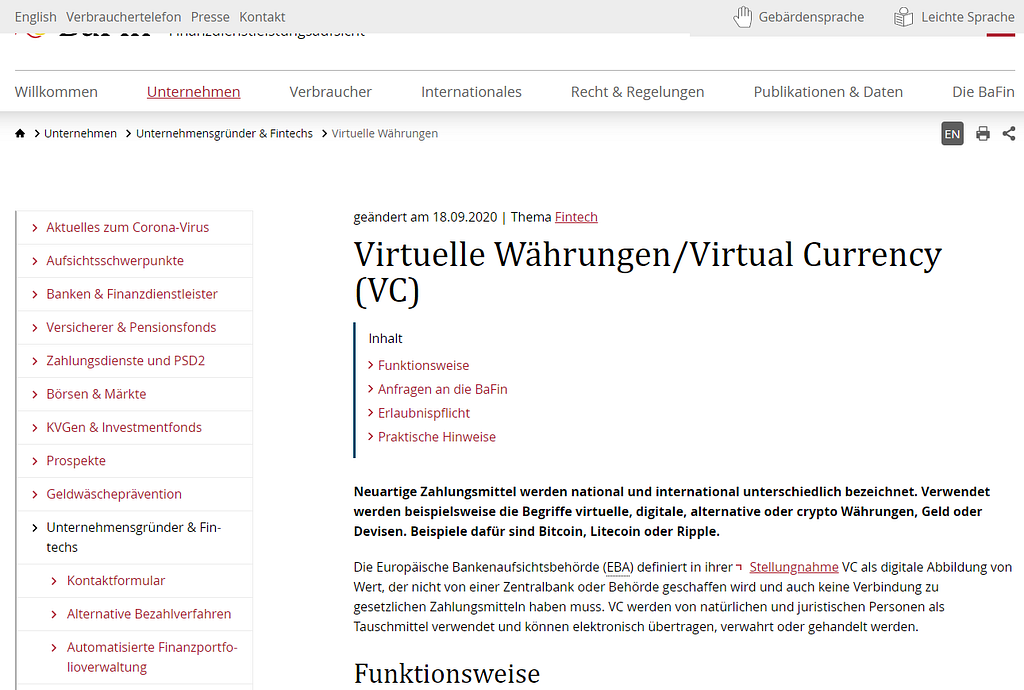Click chevron beside Prospekte

35,461
